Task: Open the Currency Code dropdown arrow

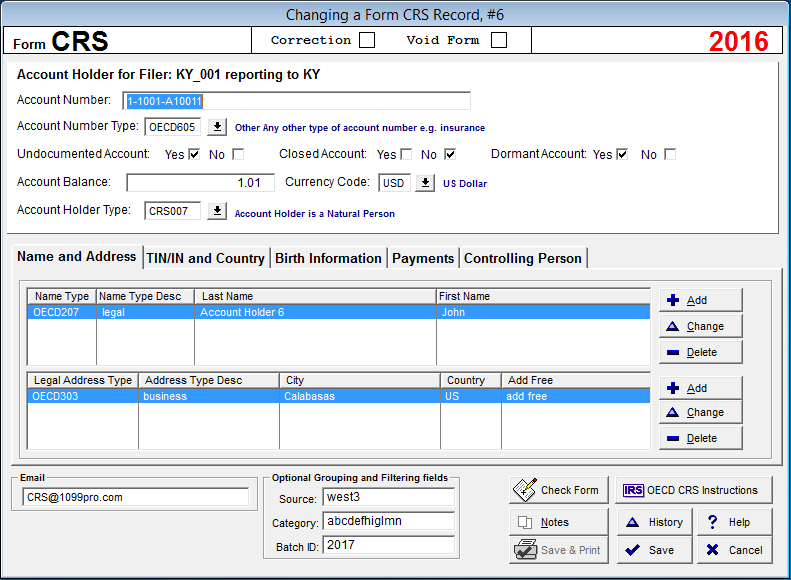Action: pos(425,183)
